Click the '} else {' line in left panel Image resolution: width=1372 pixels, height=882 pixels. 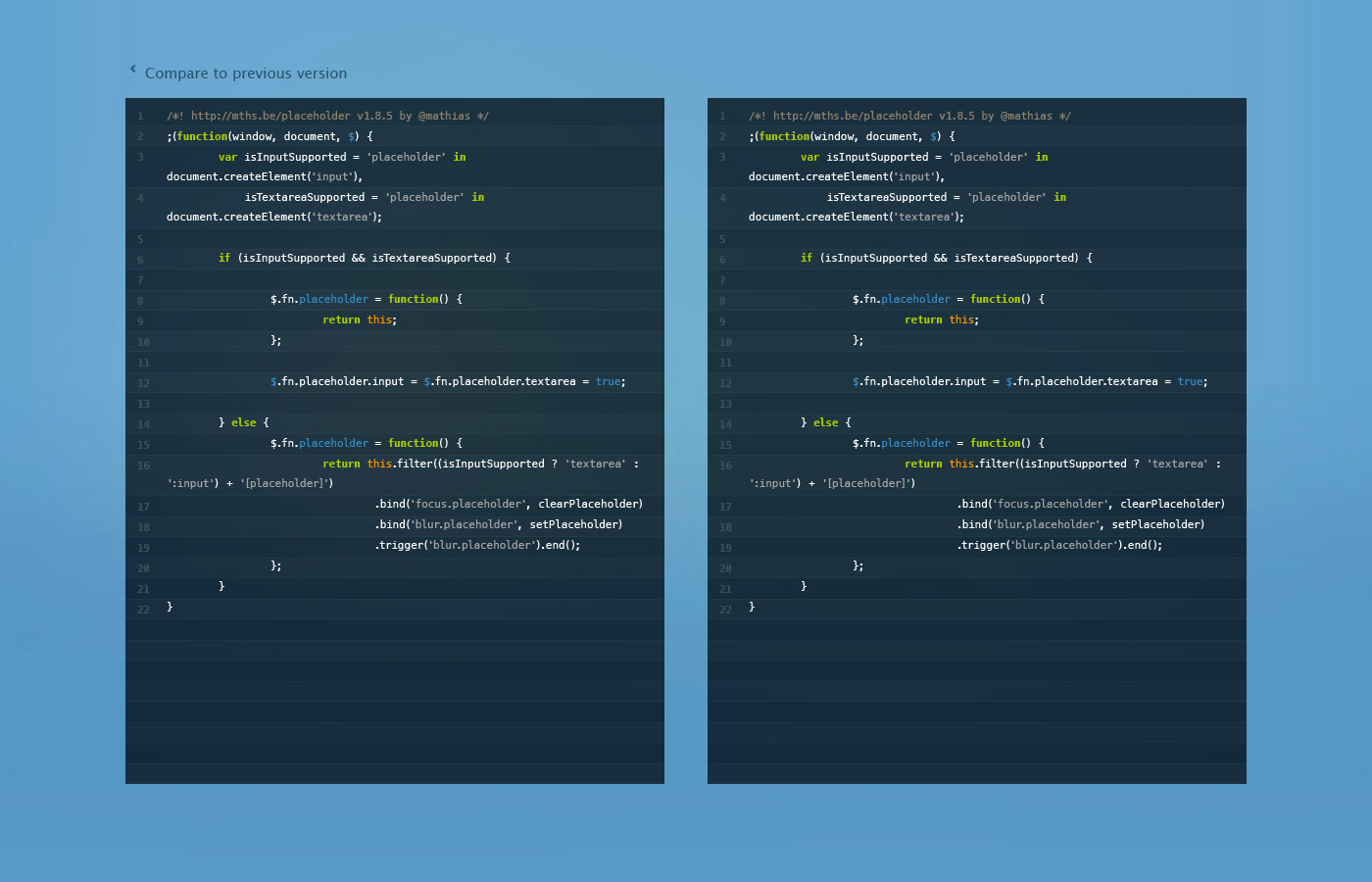click(x=244, y=422)
